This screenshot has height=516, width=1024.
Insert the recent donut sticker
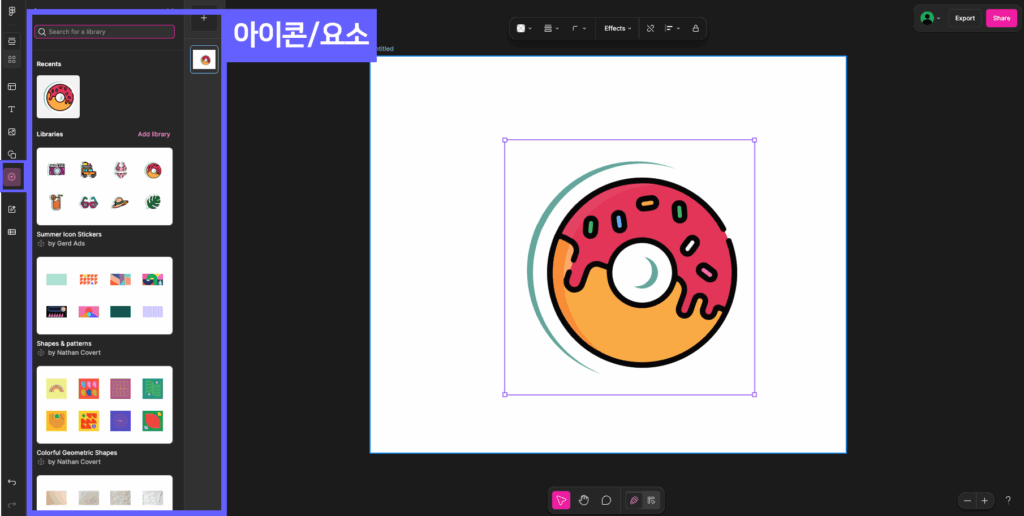click(58, 97)
